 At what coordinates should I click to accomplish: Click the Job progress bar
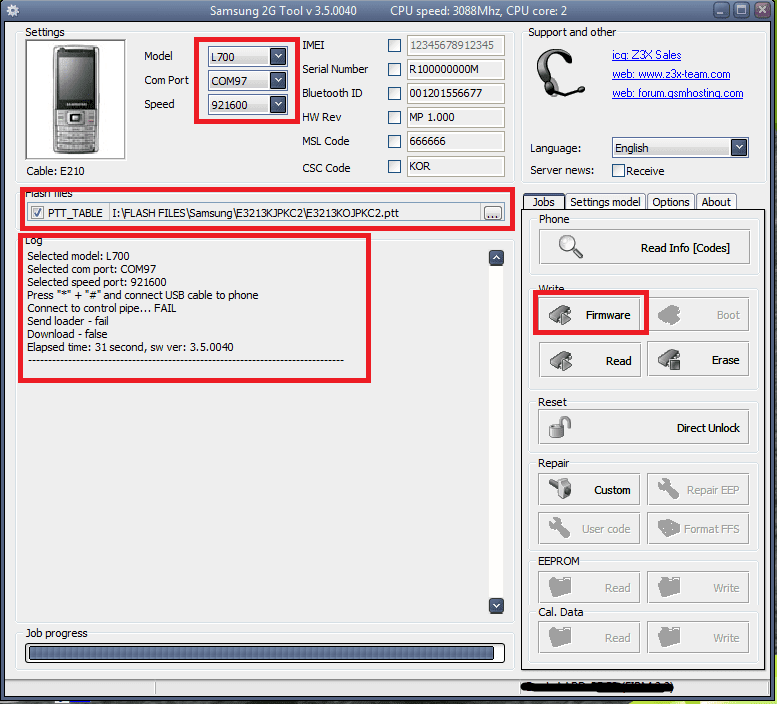(x=265, y=653)
